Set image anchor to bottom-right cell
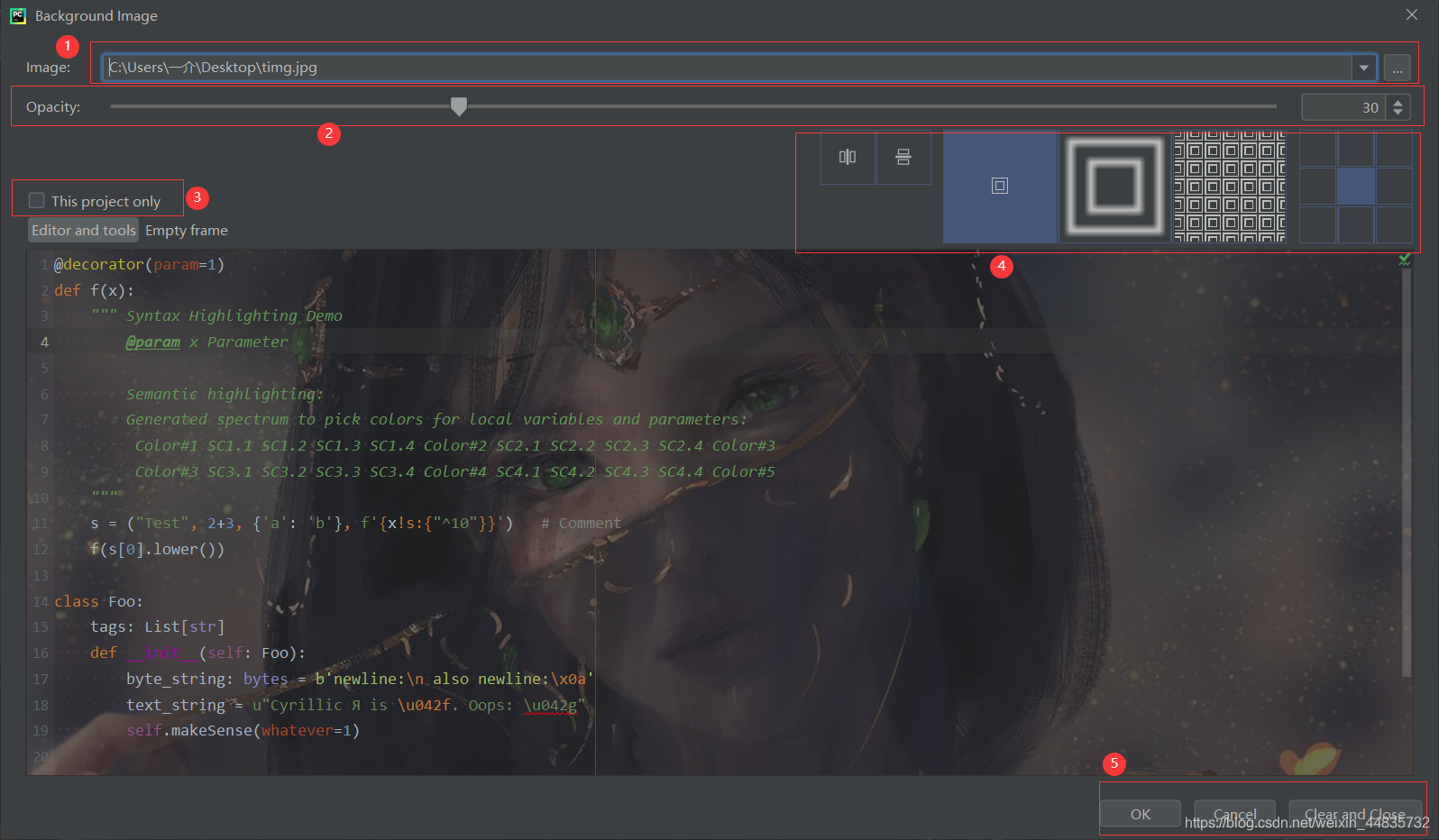The width and height of the screenshot is (1439, 840). [x=1394, y=224]
